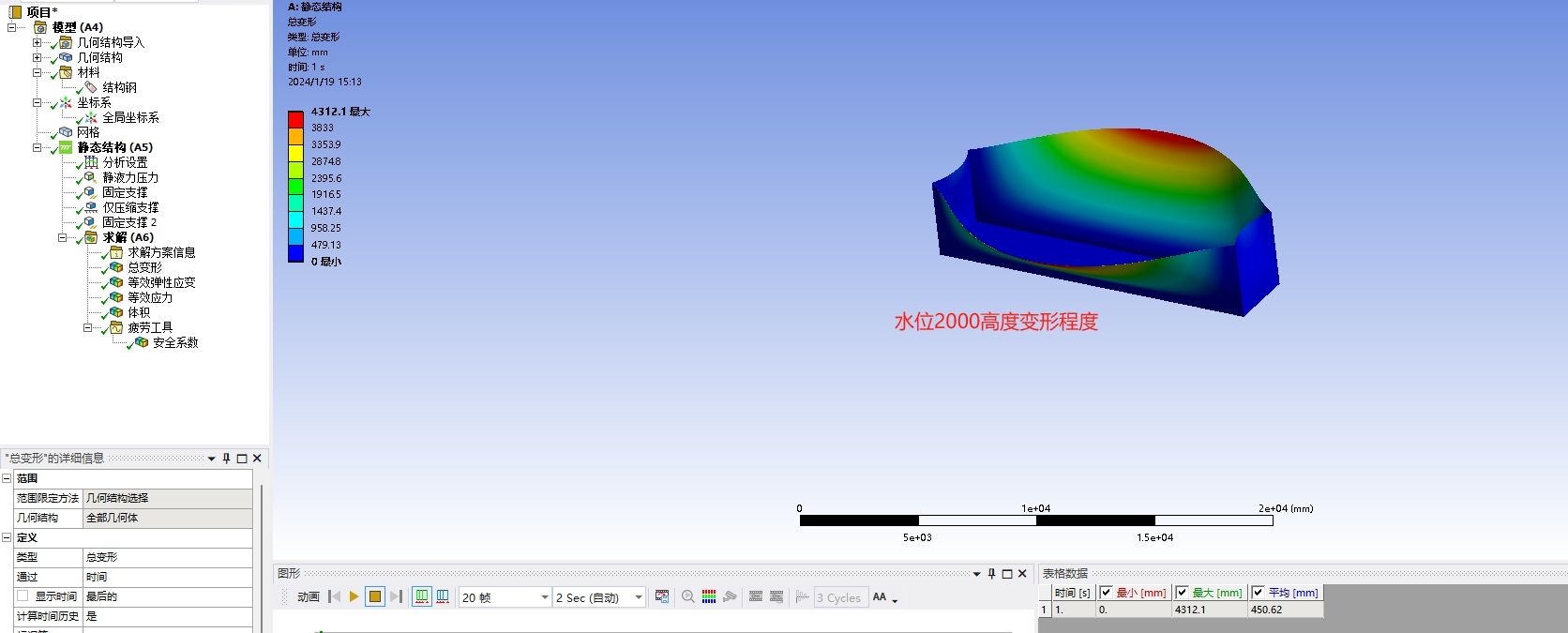Screen dimensions: 1568x633
Task: Click the red maximum color in legend
Action: [295, 119]
